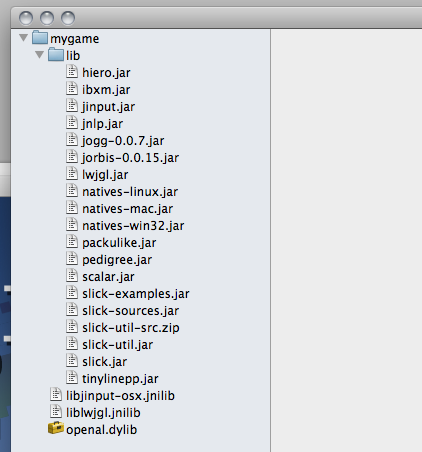Select packulike.jar entry
The width and height of the screenshot is (422, 452).
pyautogui.click(x=119, y=243)
